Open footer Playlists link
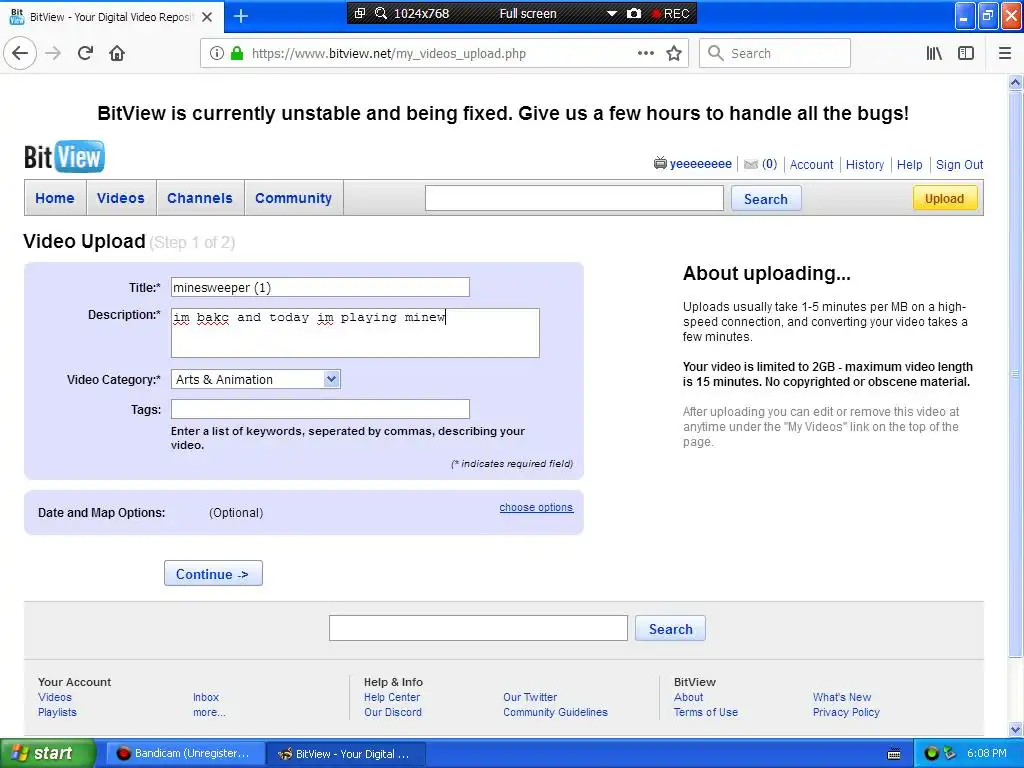 (x=57, y=712)
